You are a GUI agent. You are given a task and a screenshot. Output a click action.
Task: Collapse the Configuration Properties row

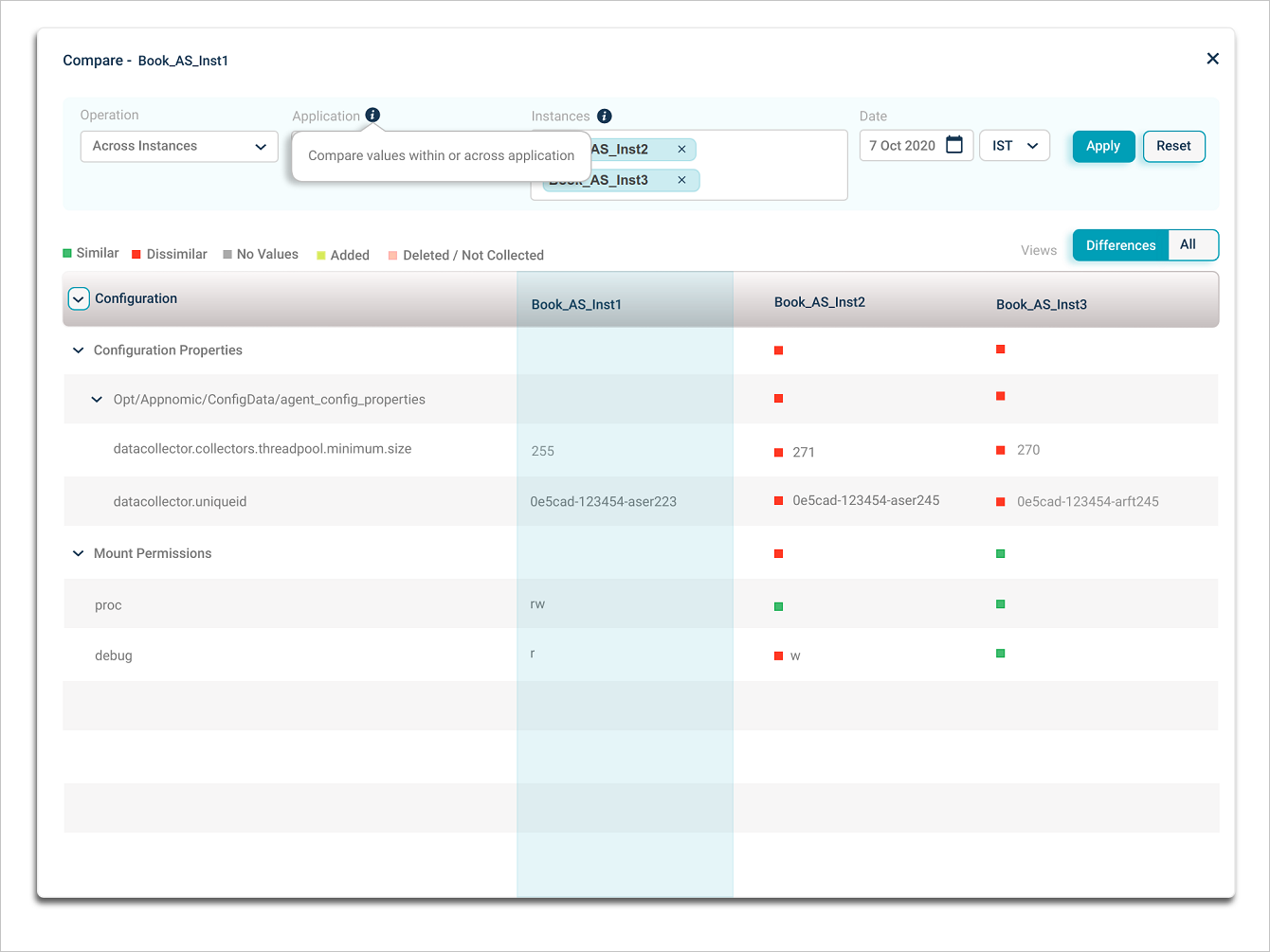[x=79, y=350]
